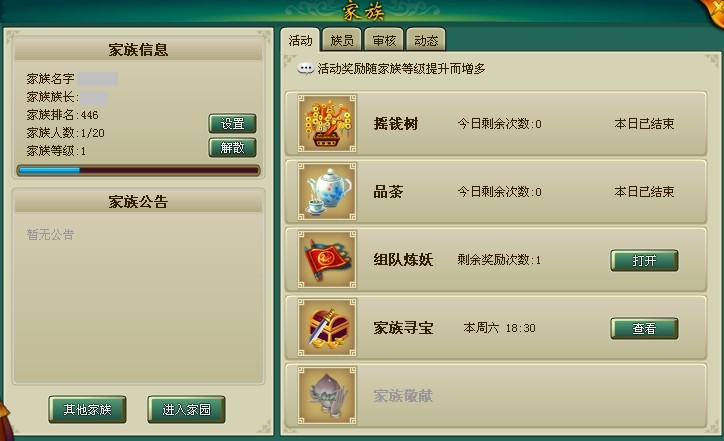
Task: Click the money tree (摇钱树) icon
Action: click(327, 123)
